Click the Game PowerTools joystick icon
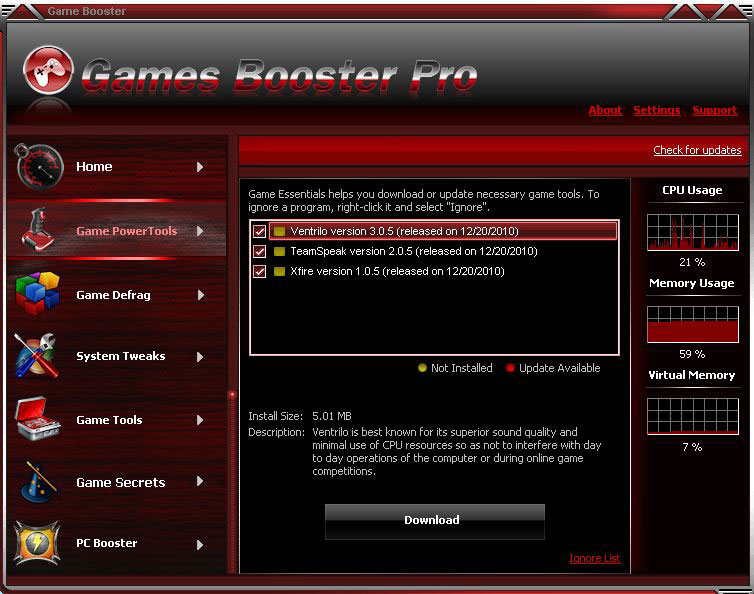Viewport: 754px width, 594px height. (x=38, y=230)
